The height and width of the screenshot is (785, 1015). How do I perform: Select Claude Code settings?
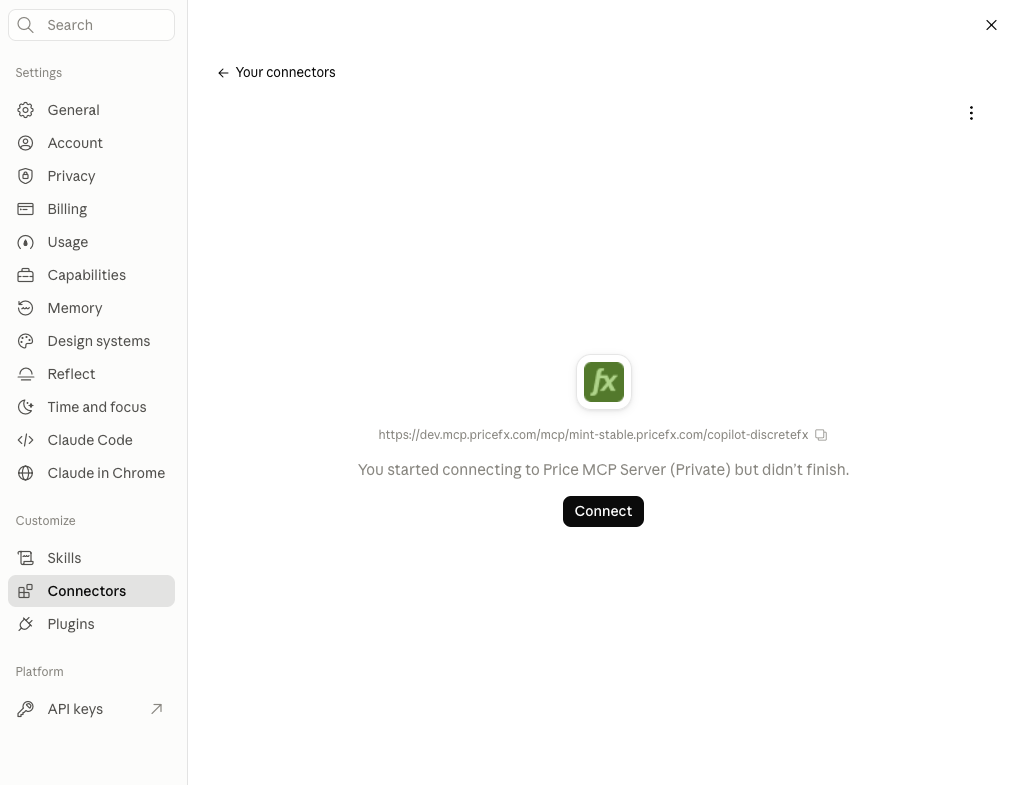(91, 440)
